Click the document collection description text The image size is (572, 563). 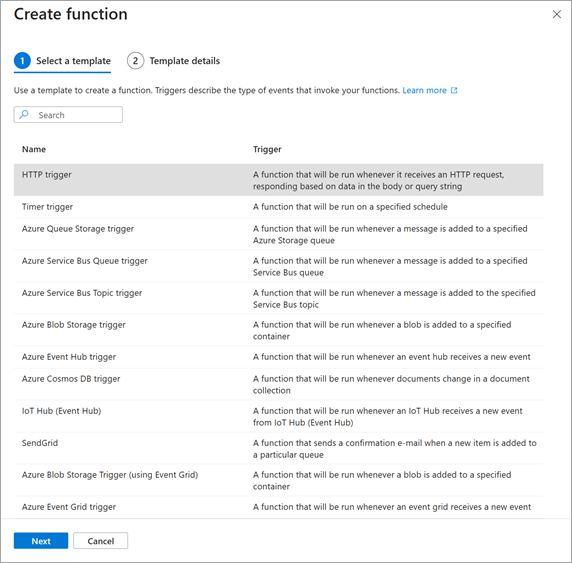(x=391, y=385)
